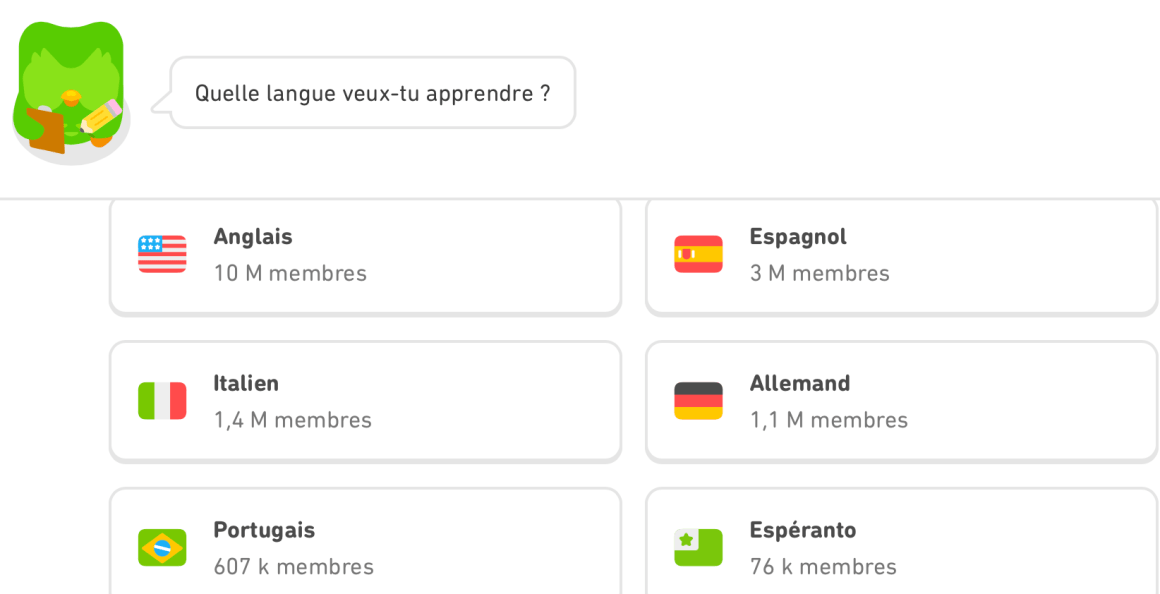Click the "3 M membres" label
Image resolution: width=1160 pixels, height=594 pixels.
(x=819, y=273)
